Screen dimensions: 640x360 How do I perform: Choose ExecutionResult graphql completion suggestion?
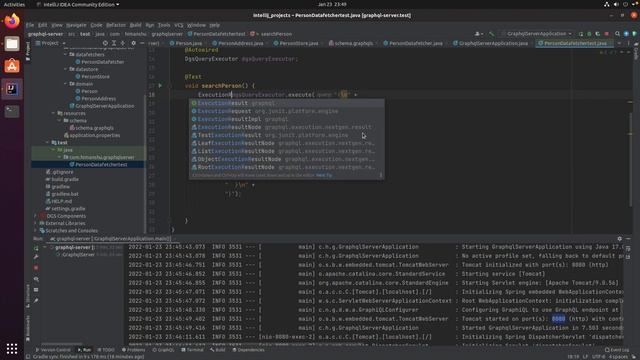coord(287,103)
